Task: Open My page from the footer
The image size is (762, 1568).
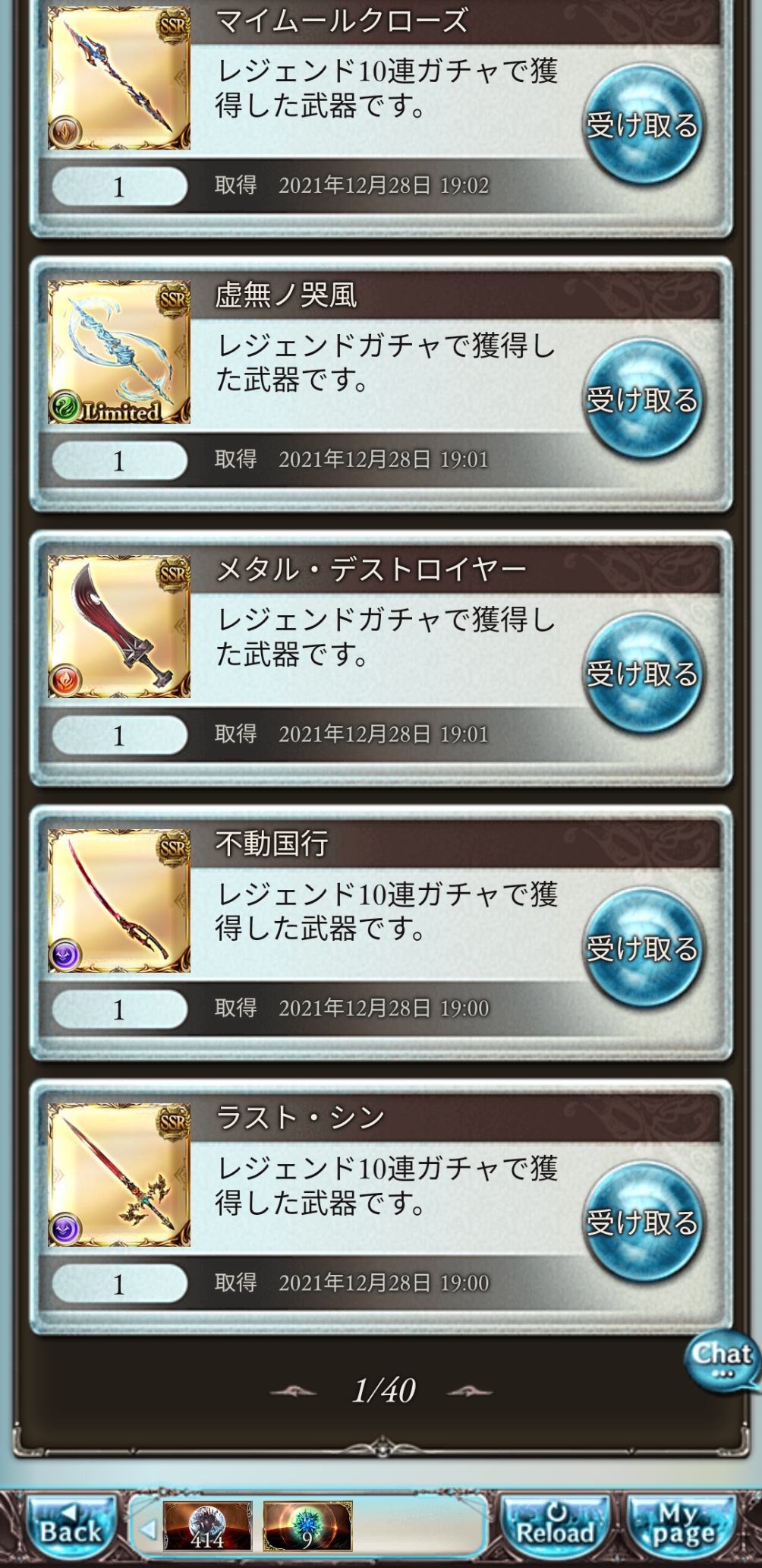Action: tap(682, 1525)
